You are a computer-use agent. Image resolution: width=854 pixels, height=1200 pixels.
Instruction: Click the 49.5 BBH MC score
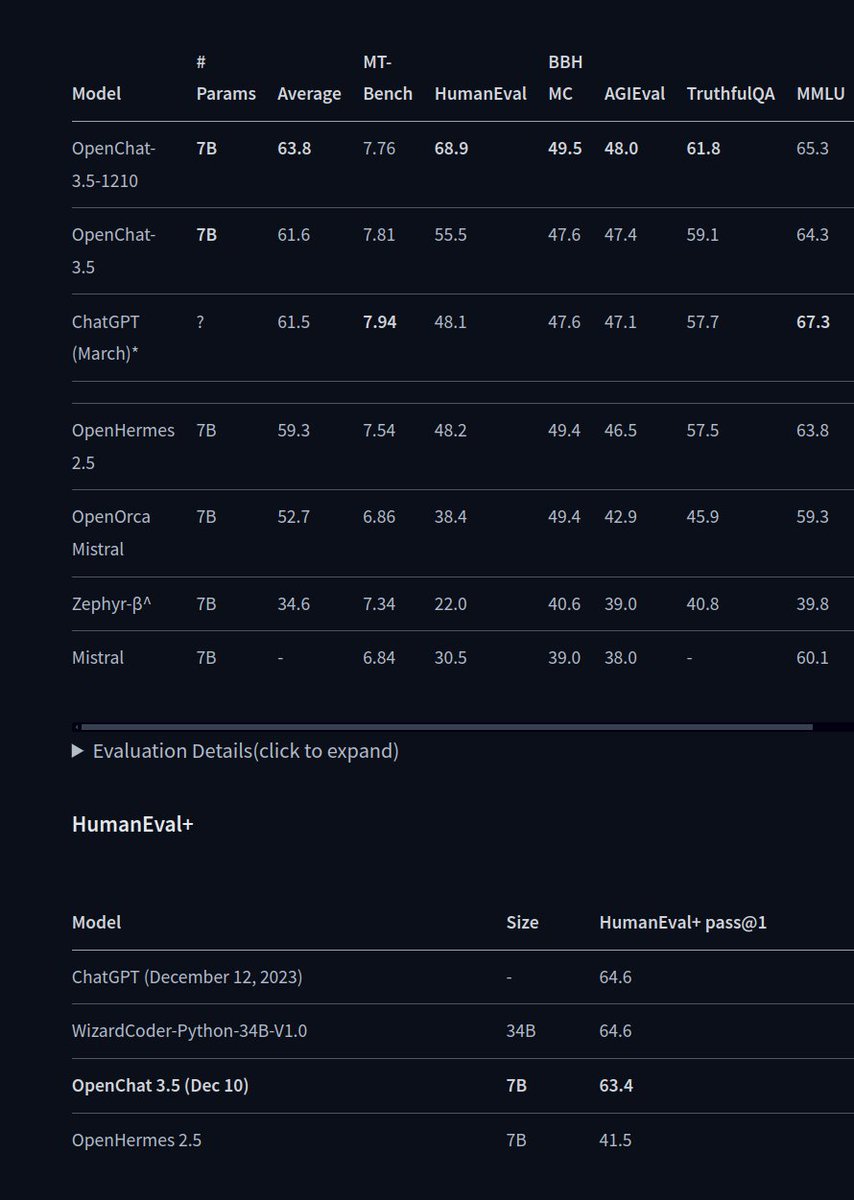pos(565,149)
